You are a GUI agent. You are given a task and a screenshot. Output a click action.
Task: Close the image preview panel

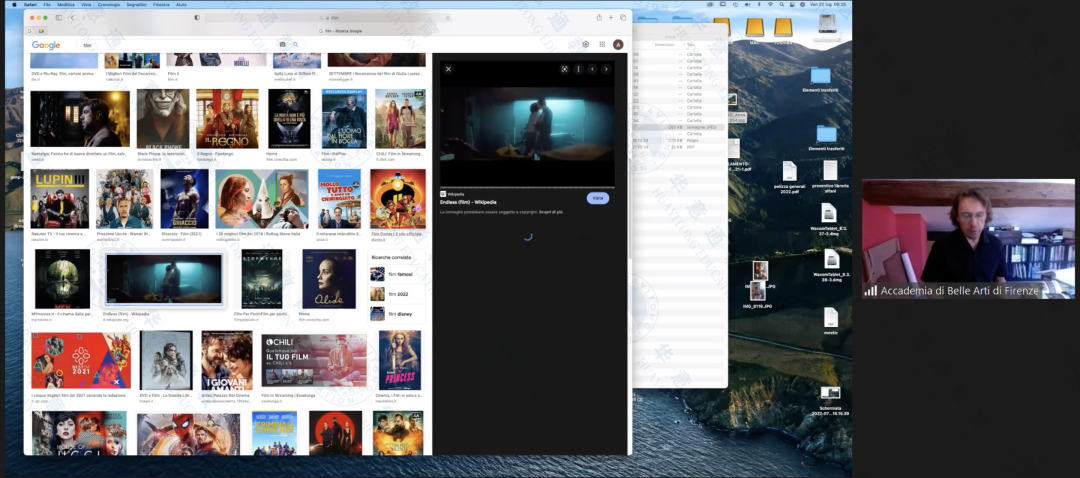(x=448, y=69)
